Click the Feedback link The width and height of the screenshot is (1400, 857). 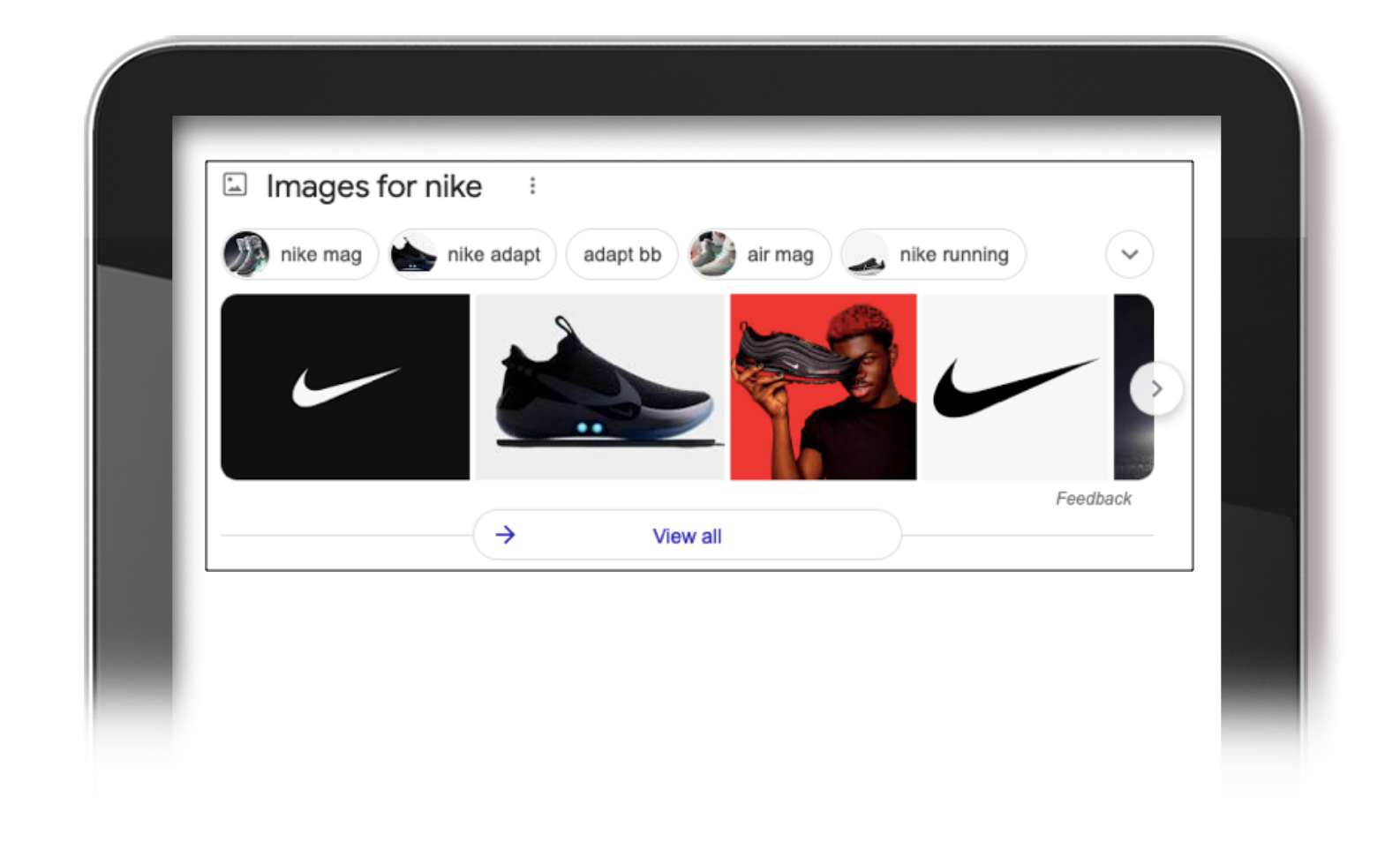(x=1093, y=499)
